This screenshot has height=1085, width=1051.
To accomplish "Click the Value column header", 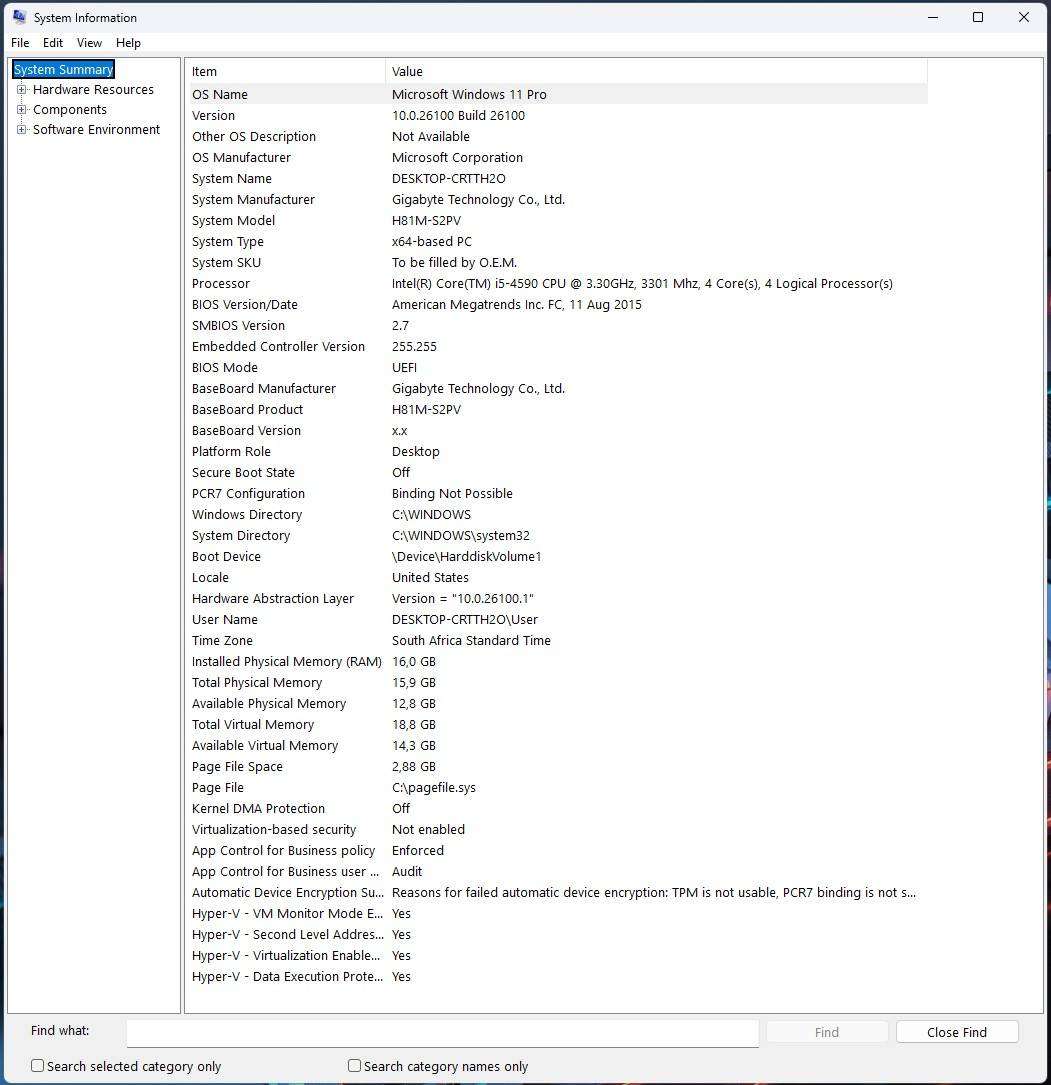I will [408, 71].
